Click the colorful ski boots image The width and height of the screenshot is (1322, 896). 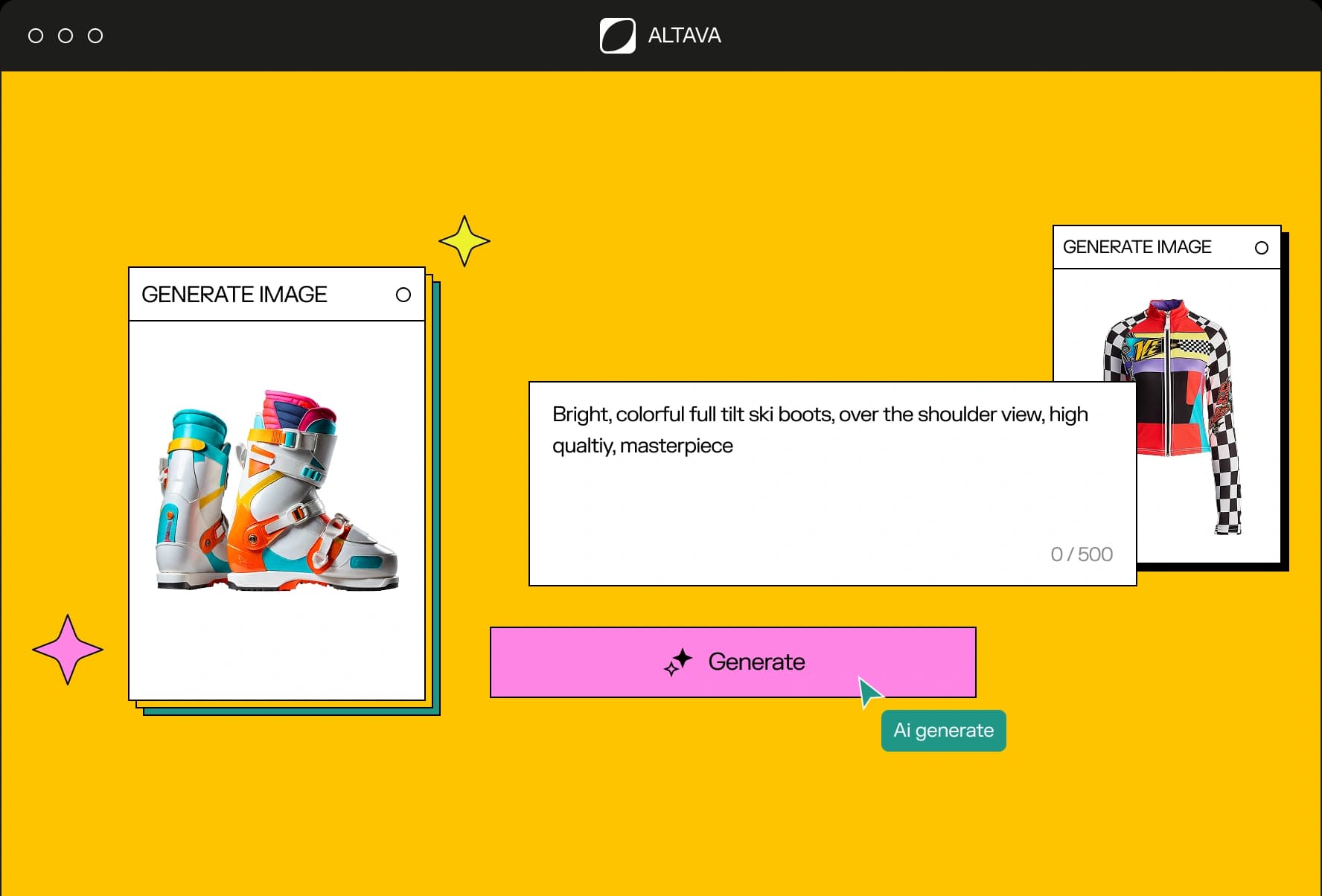click(x=277, y=491)
